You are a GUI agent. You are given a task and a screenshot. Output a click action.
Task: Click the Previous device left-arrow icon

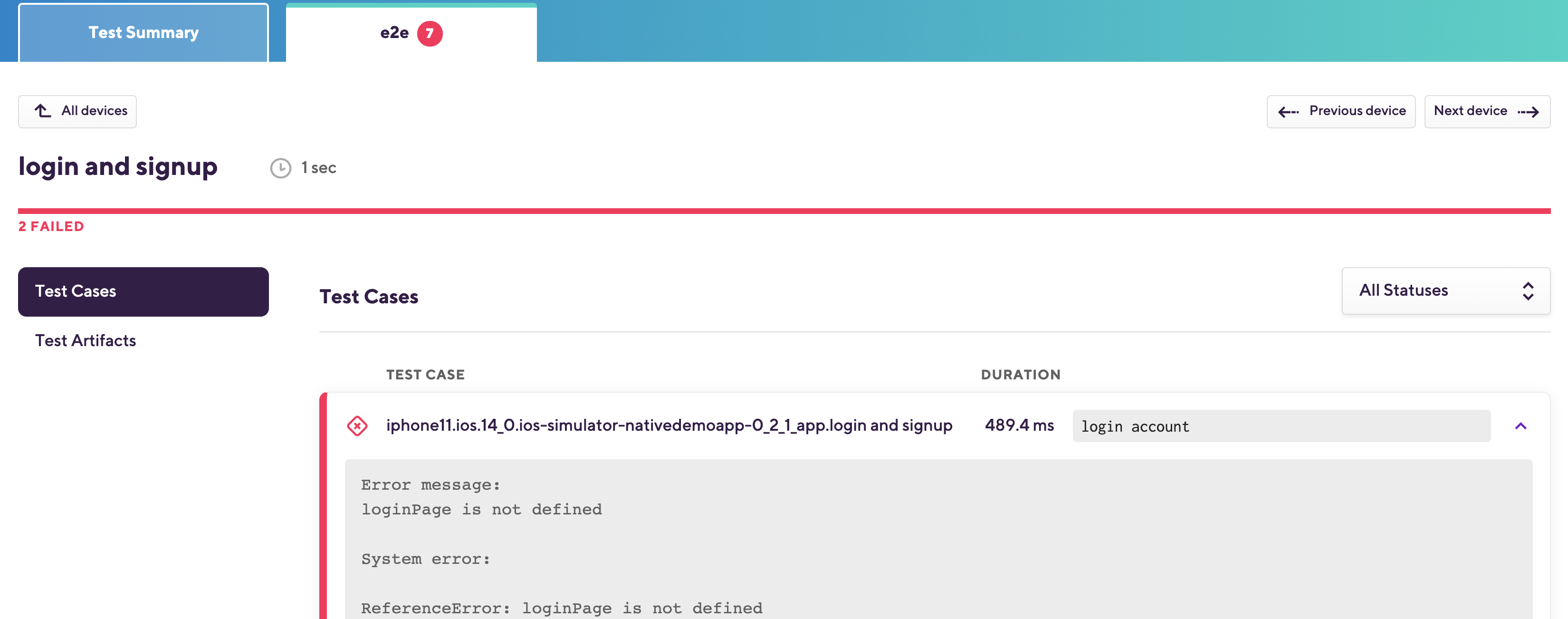[x=1288, y=112]
